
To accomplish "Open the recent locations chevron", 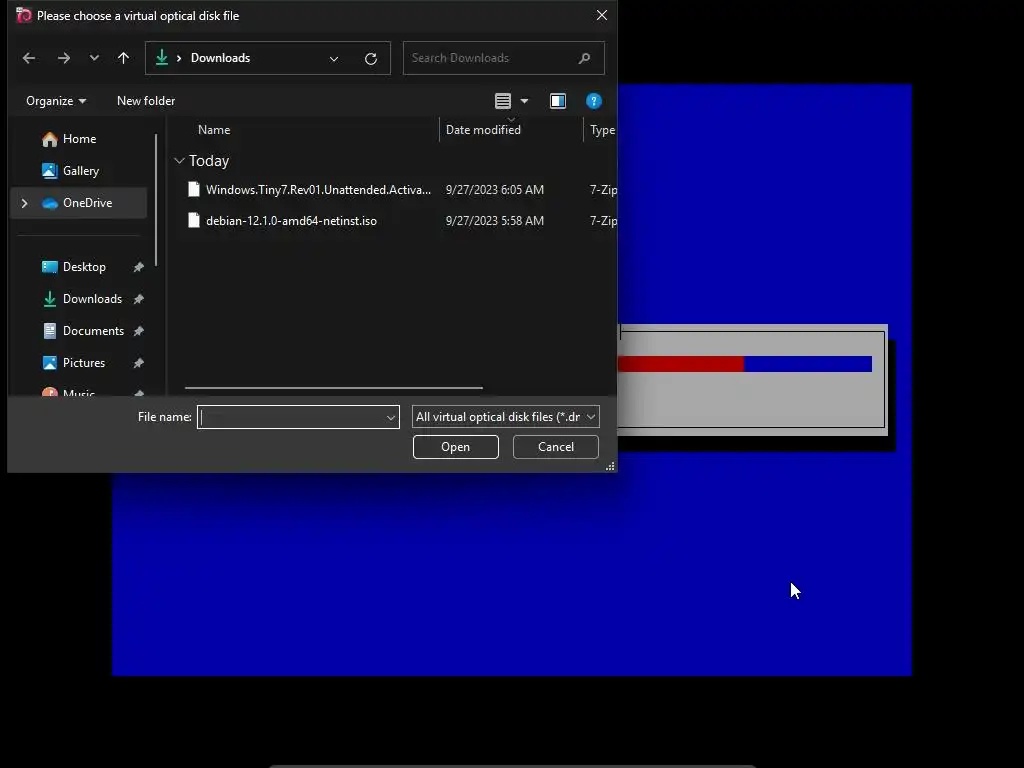I will click(x=94, y=58).
